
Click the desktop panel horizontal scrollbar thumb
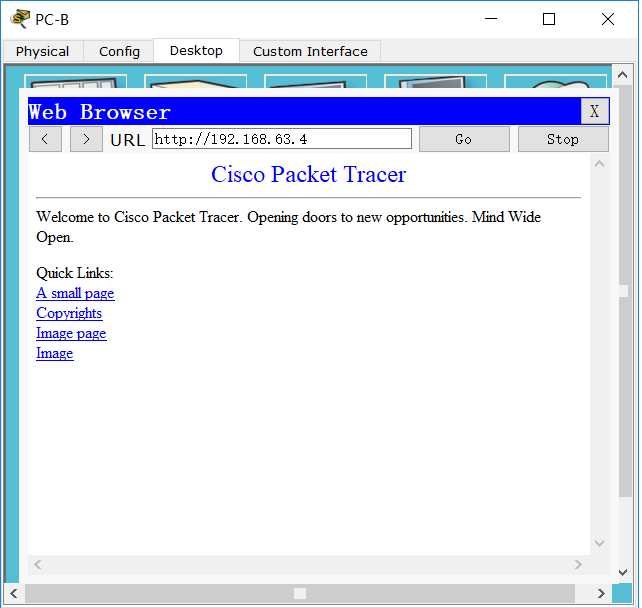click(300, 593)
